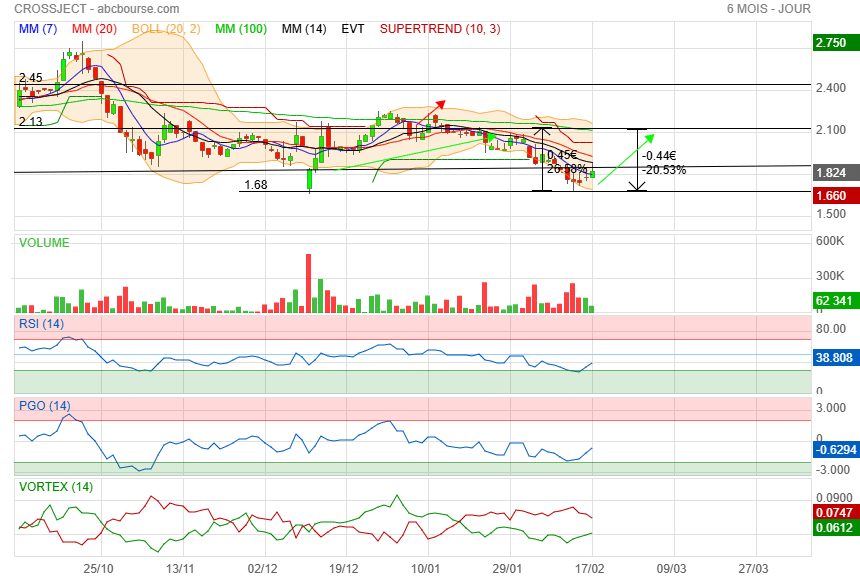Click the 80.00 RSI axis label
Screen dimensions: 860x579
pyautogui.click(x=831, y=329)
